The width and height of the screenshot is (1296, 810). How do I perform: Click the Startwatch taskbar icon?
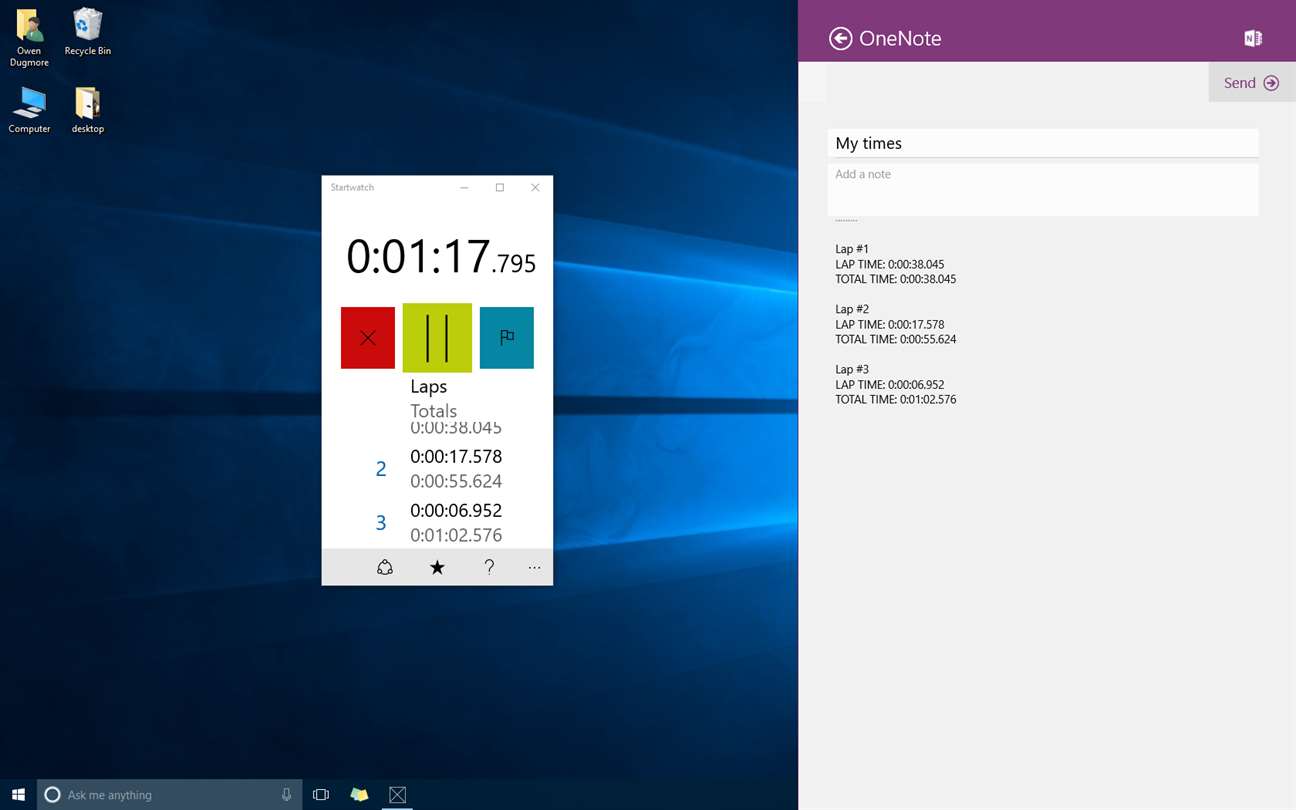click(397, 795)
